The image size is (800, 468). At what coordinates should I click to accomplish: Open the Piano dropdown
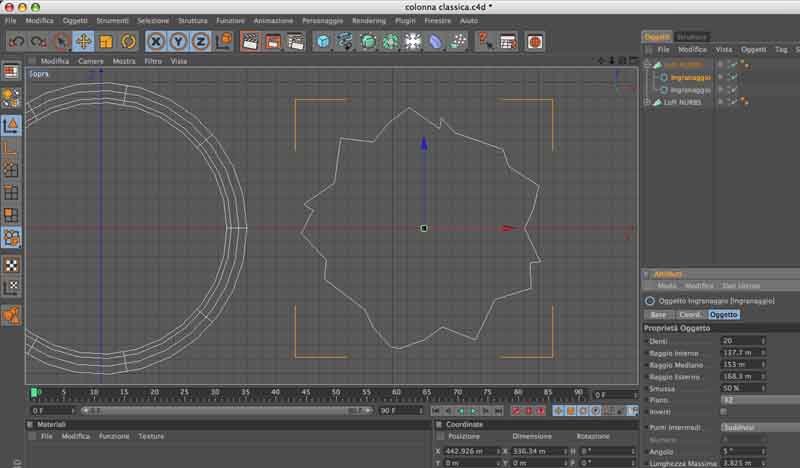point(760,400)
